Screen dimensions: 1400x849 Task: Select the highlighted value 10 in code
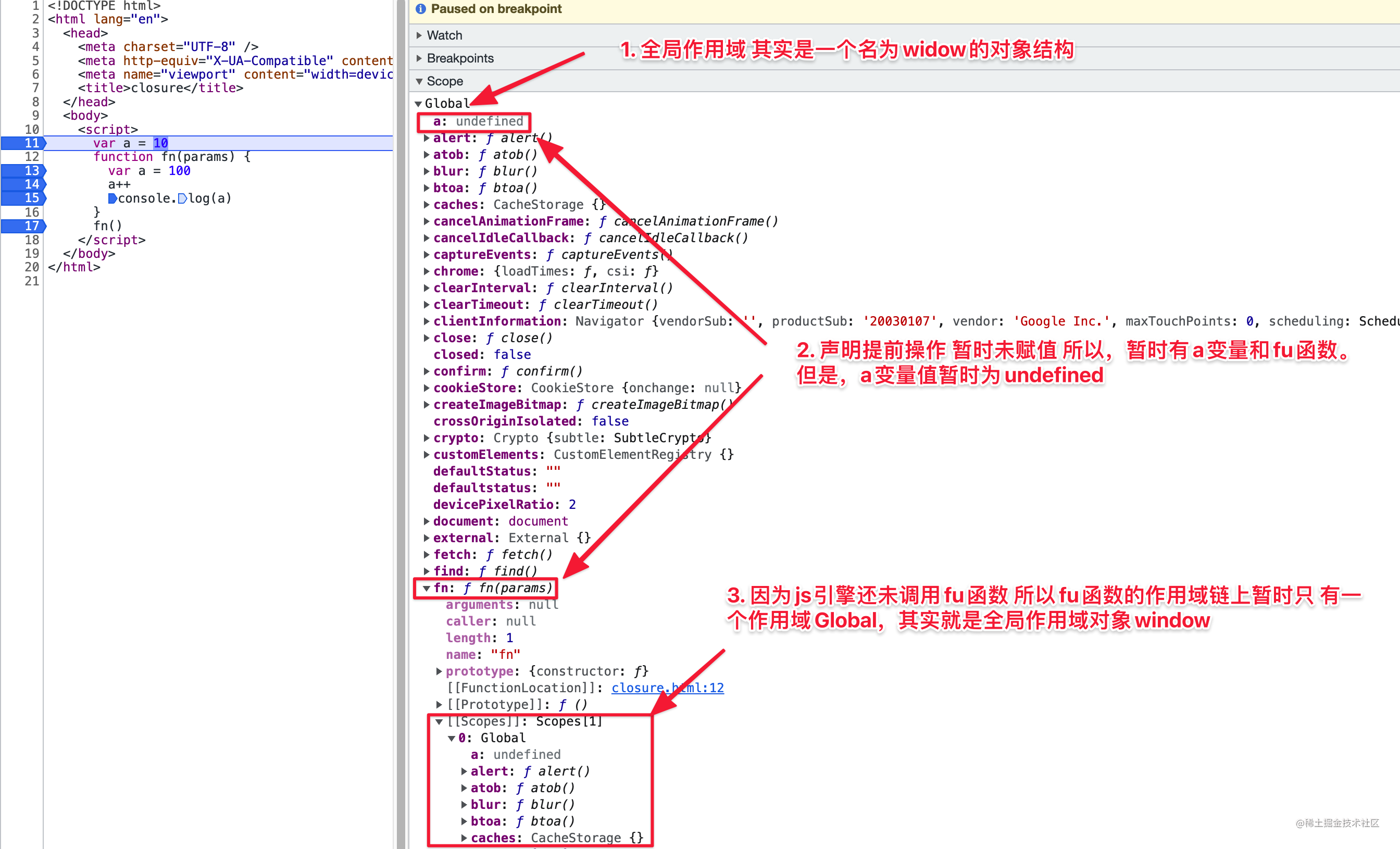coord(161,143)
